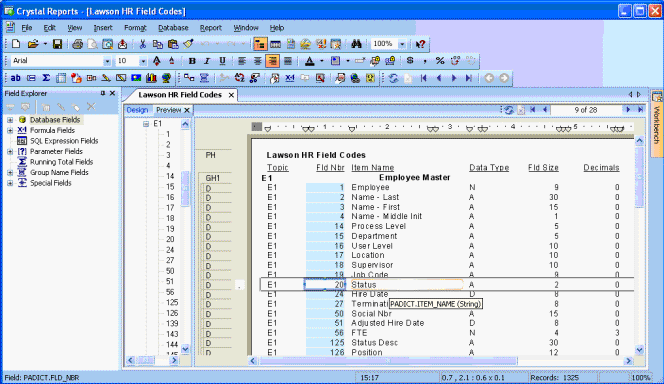Go to first page in preview bar
The width and height of the screenshot is (664, 384).
click(x=533, y=110)
